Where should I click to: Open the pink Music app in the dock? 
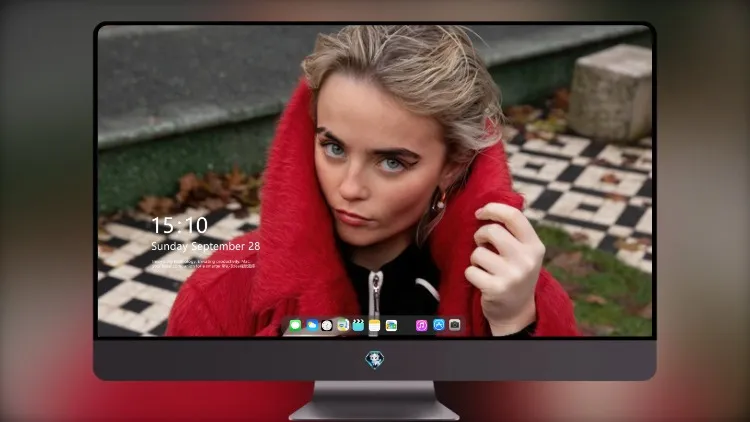421,325
